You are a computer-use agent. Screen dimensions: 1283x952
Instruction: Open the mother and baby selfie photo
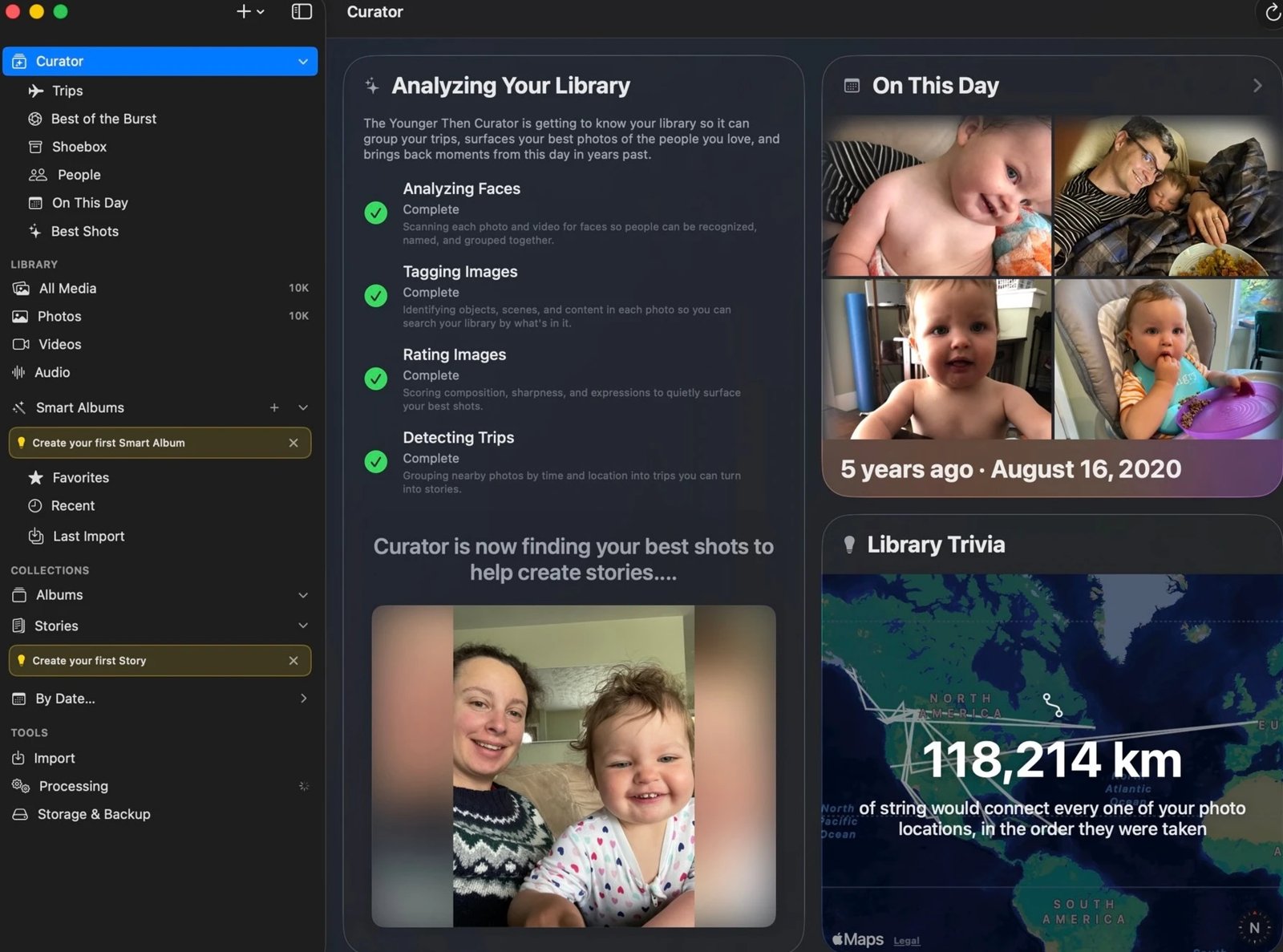pyautogui.click(x=573, y=766)
